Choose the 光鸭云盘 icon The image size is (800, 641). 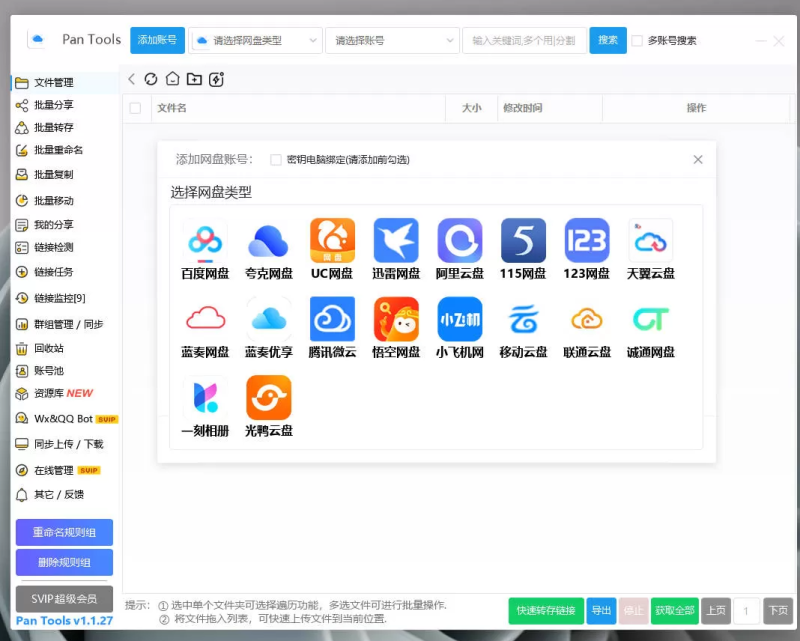[x=268, y=398]
